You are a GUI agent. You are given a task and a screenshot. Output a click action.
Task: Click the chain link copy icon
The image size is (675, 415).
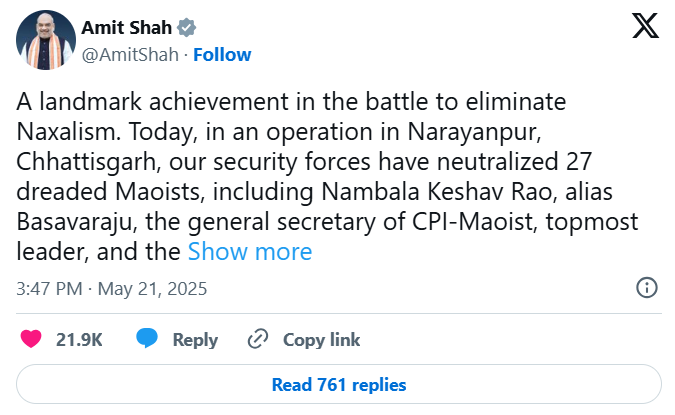pyautogui.click(x=259, y=339)
